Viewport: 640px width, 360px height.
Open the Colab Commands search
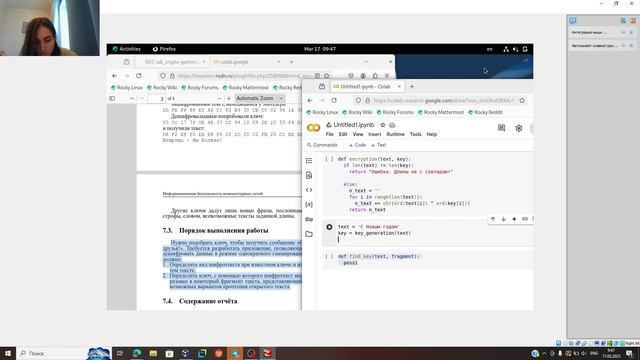pos(322,145)
